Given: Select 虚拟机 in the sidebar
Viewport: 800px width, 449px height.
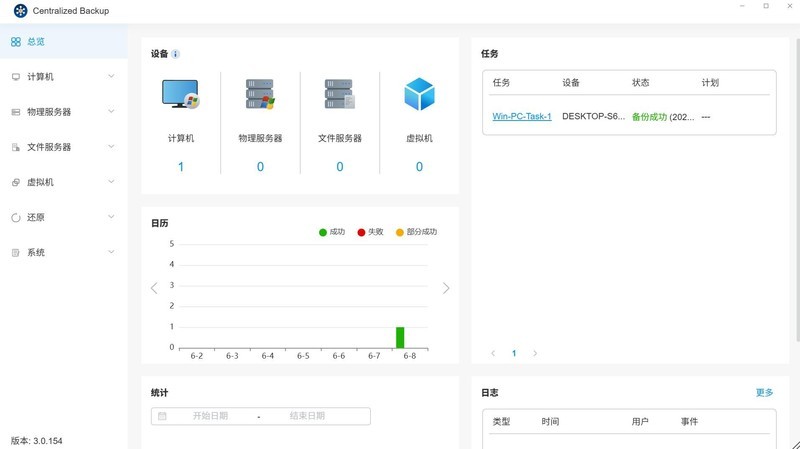Looking at the screenshot, I should click(x=40, y=182).
